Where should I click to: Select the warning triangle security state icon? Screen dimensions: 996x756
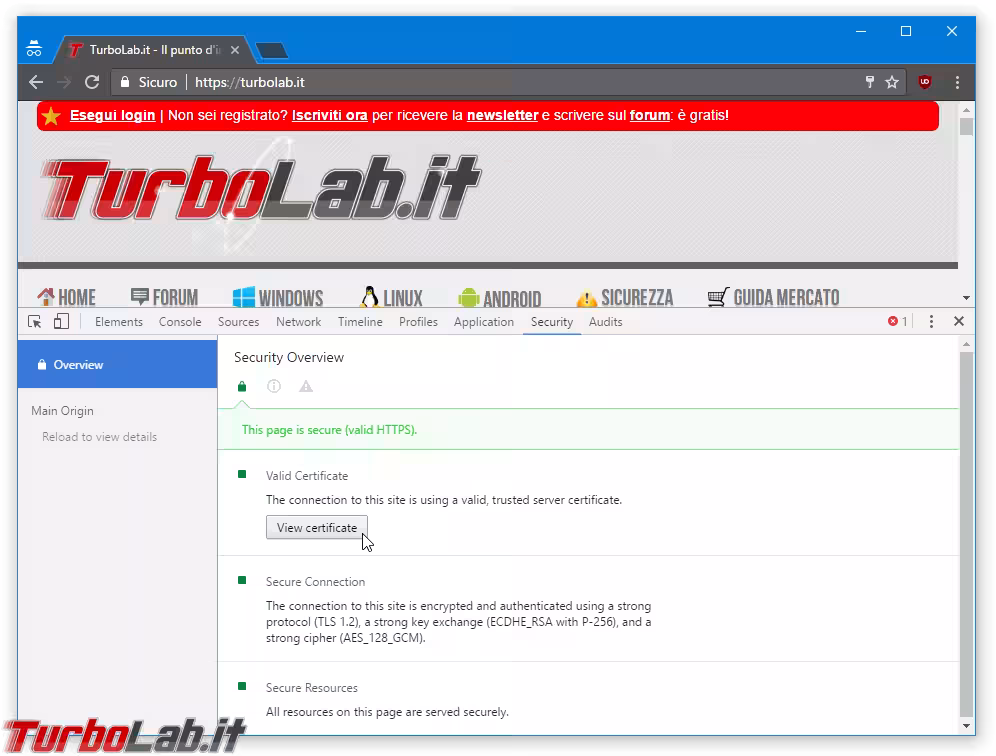pos(306,386)
